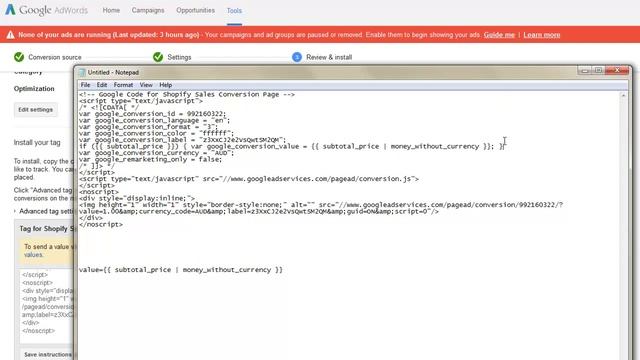This screenshot has height=360, width=640.
Task: Close the Notepad window
Action: tap(617, 71)
